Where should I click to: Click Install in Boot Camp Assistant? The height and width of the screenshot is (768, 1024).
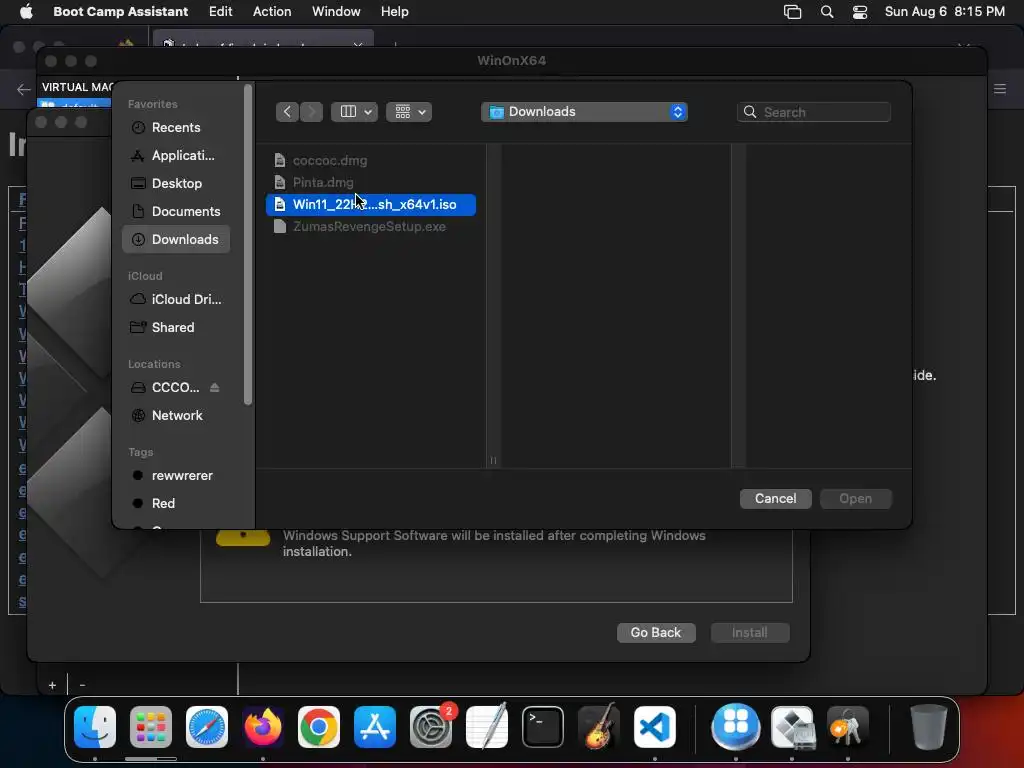[x=750, y=632]
